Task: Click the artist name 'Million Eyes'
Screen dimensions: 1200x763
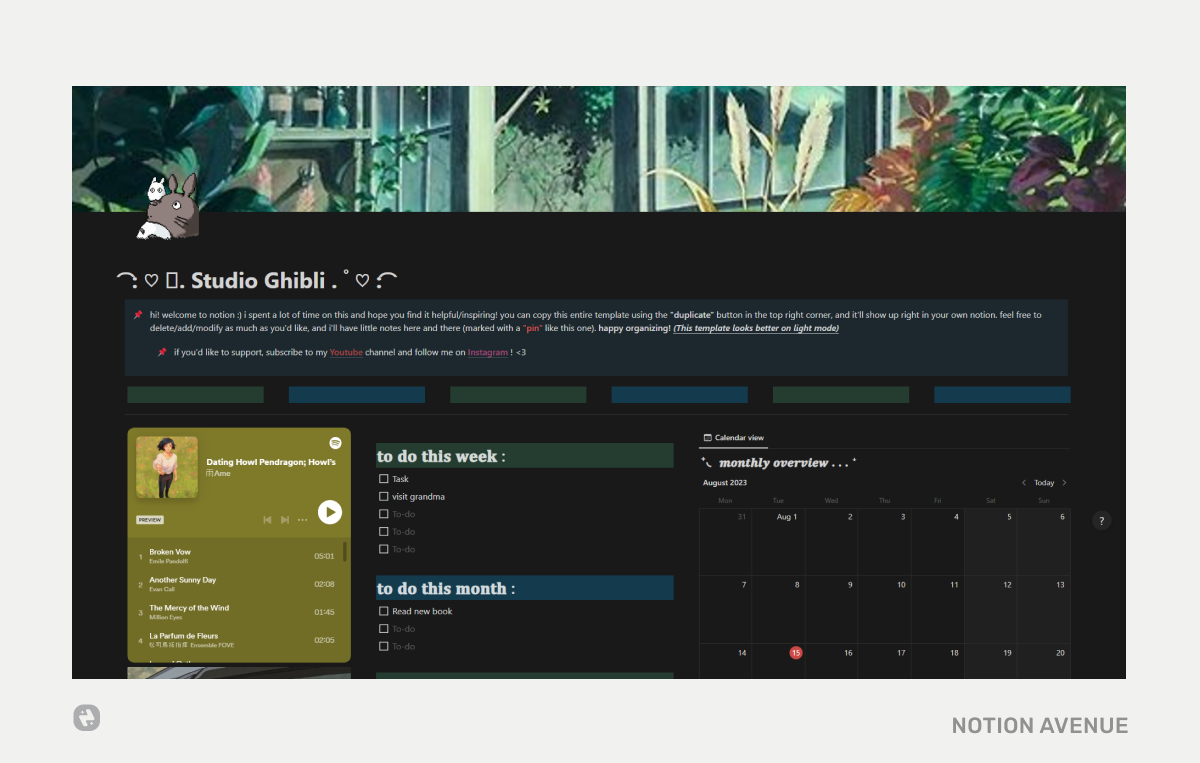Action: click(165, 618)
